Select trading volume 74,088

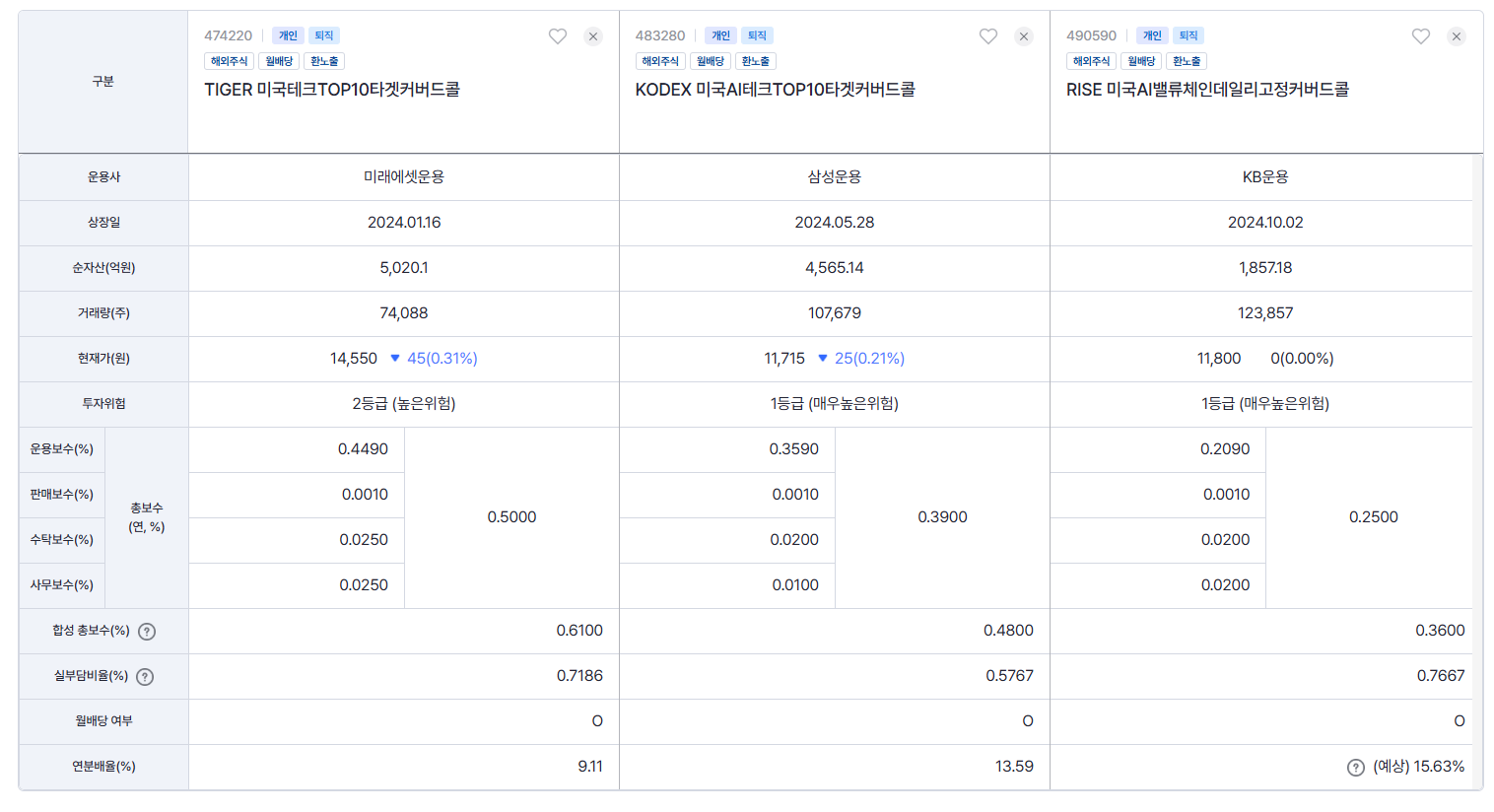pyautogui.click(x=404, y=313)
